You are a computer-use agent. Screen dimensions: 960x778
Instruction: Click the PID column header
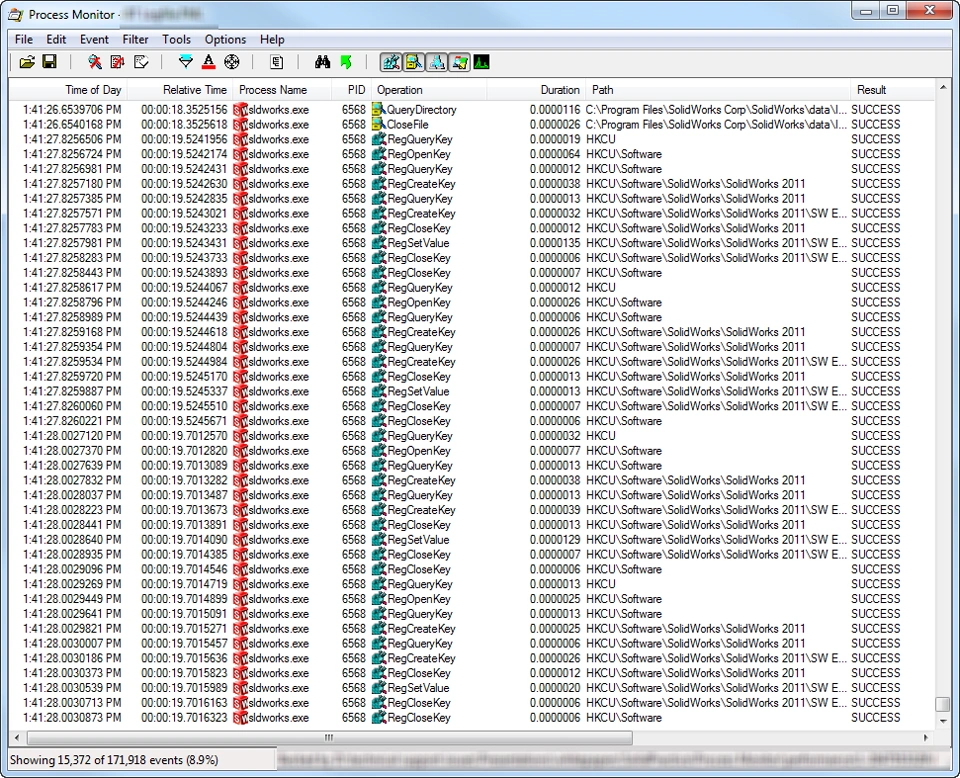351,90
